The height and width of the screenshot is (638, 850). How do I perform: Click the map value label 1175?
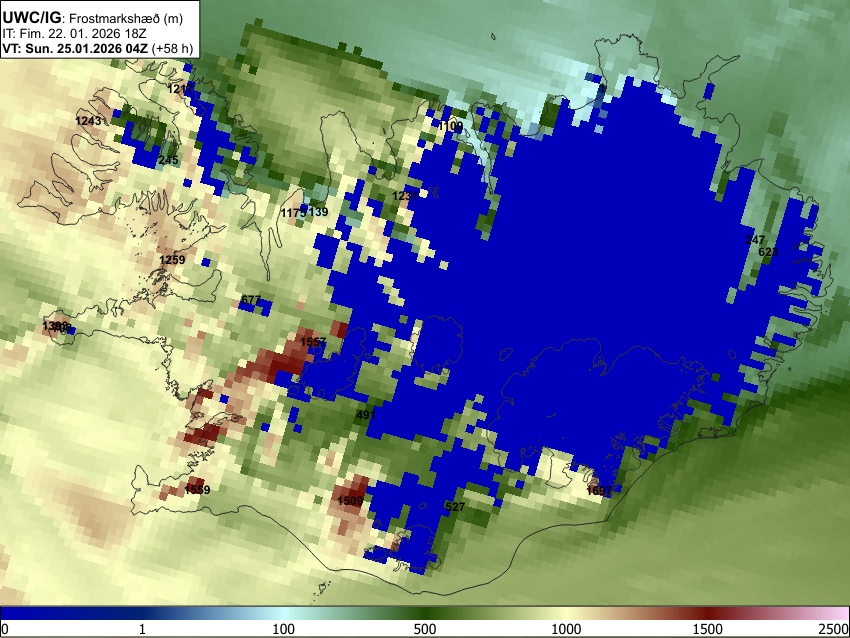point(293,212)
